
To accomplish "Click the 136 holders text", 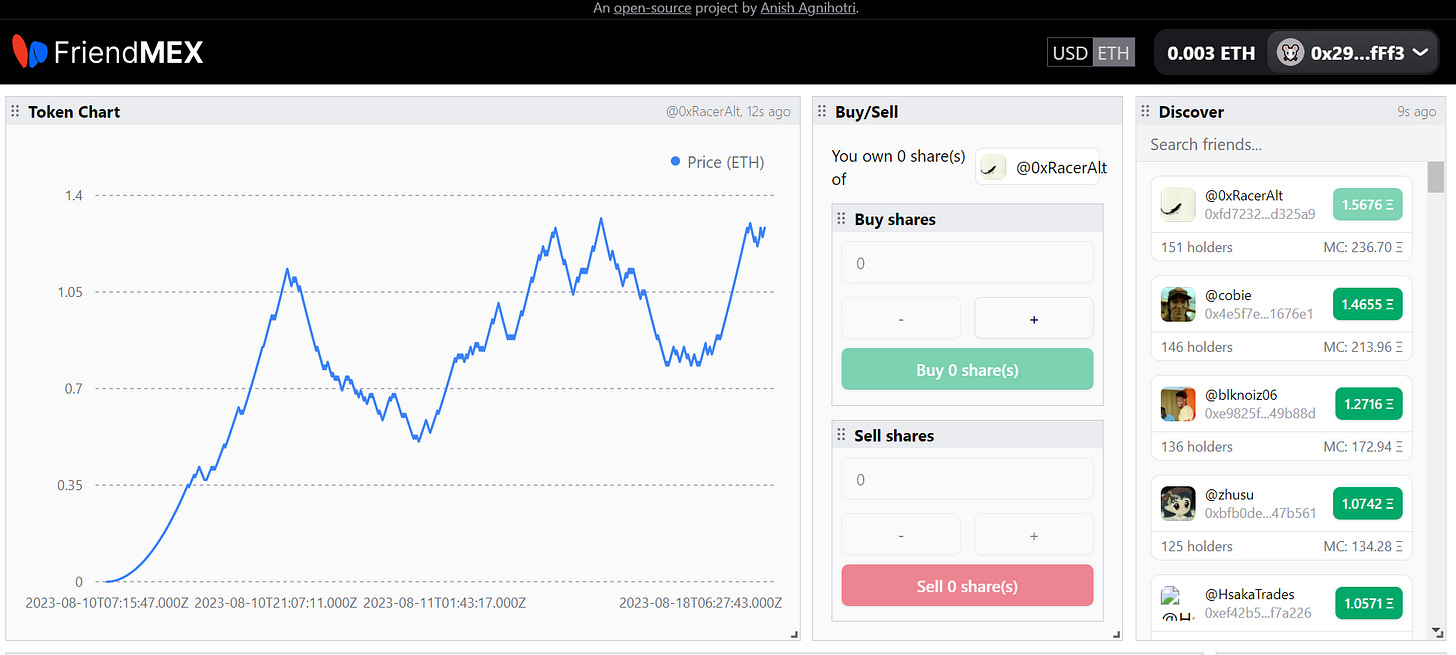I will point(1197,446).
